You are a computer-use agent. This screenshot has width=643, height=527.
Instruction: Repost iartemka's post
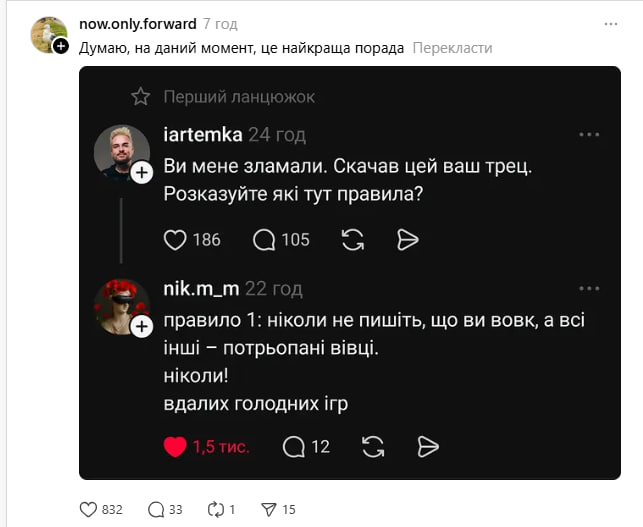[x=352, y=239]
